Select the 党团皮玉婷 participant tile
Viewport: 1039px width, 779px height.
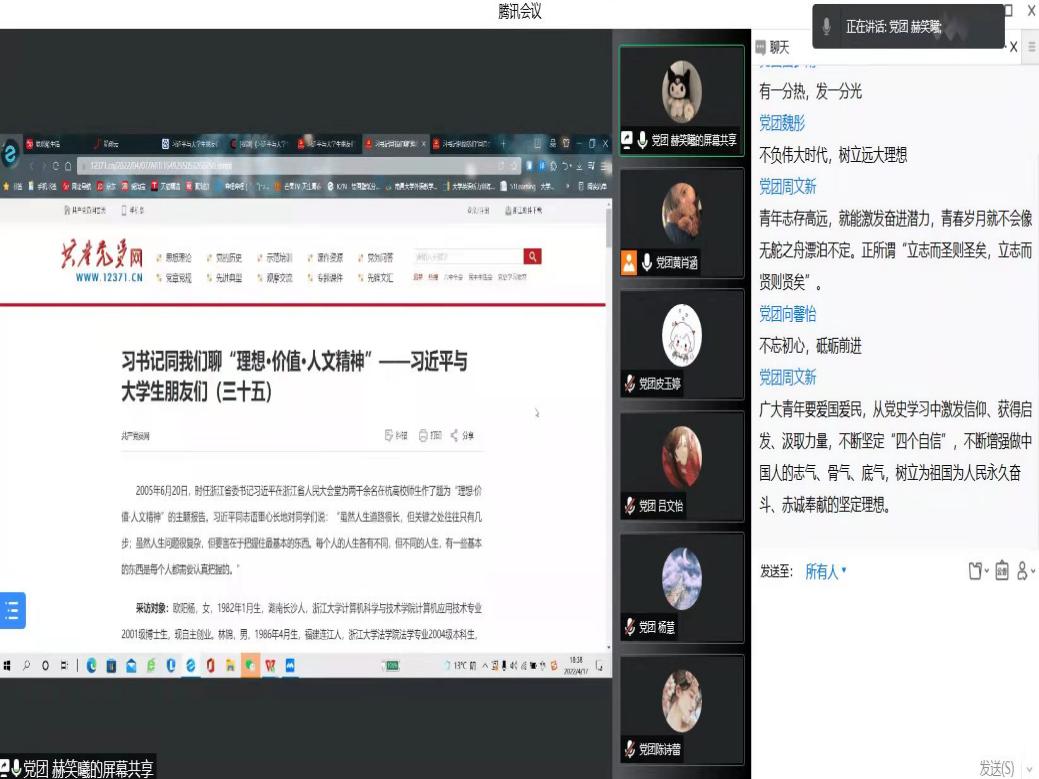click(x=681, y=344)
